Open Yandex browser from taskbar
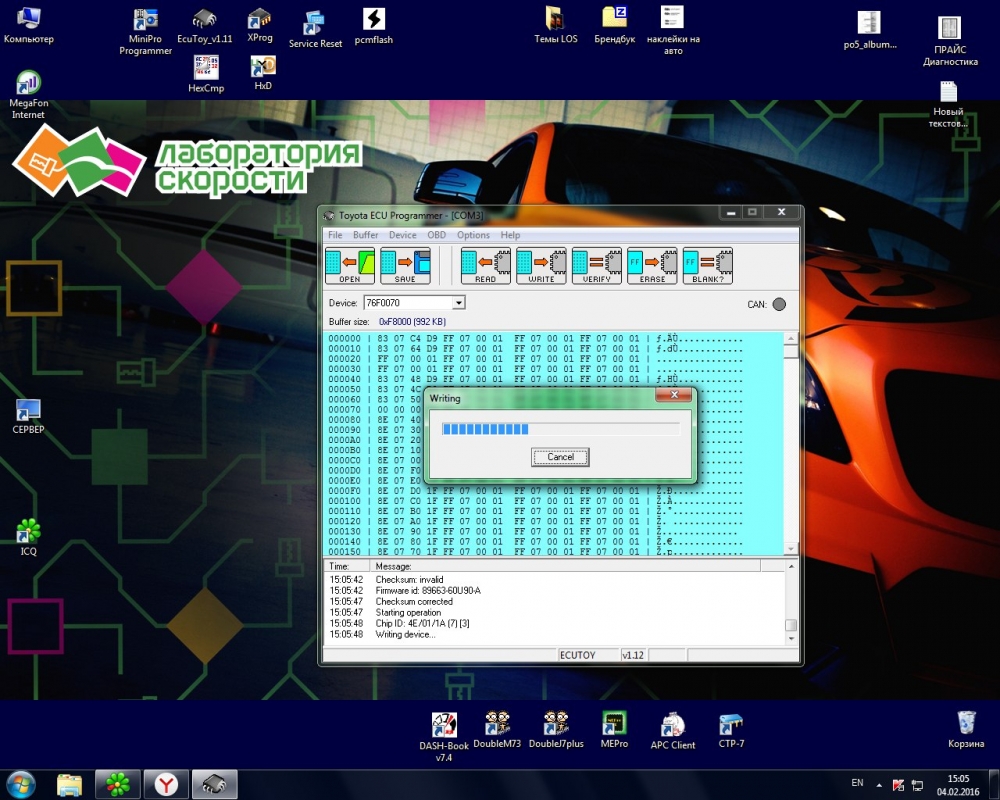1000x800 pixels. (x=166, y=784)
